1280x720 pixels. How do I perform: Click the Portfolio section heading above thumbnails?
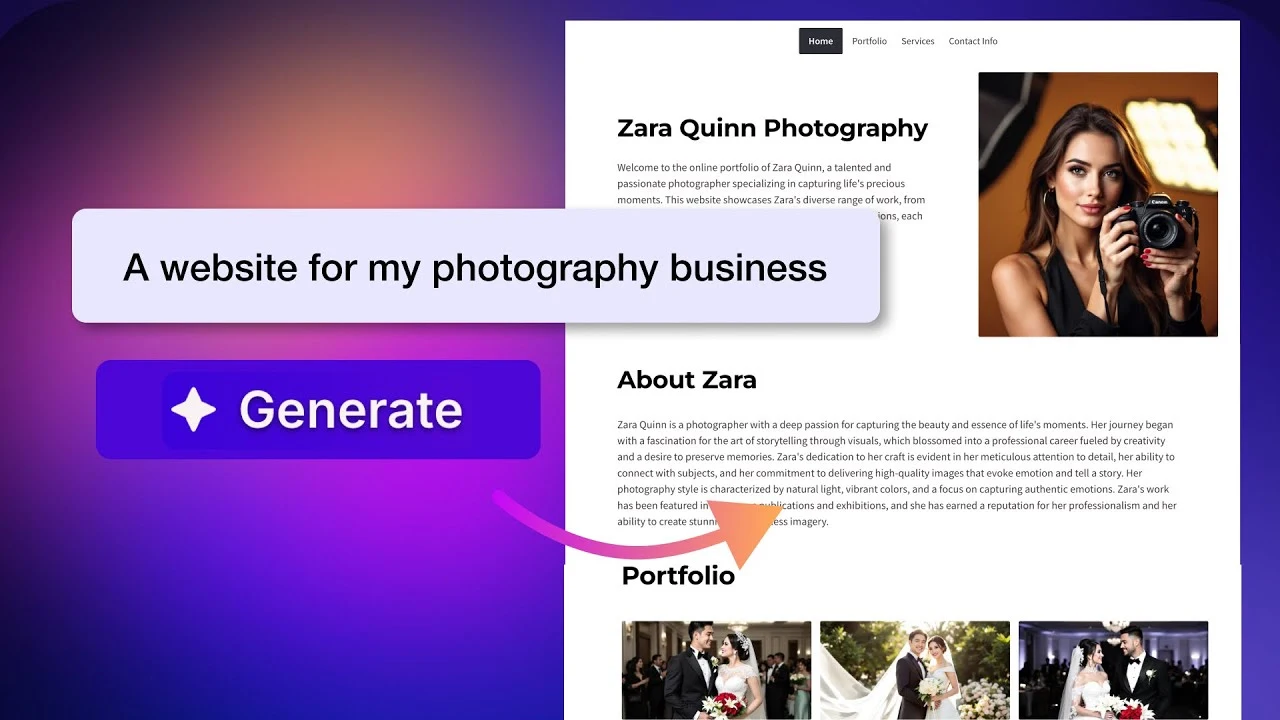point(678,576)
